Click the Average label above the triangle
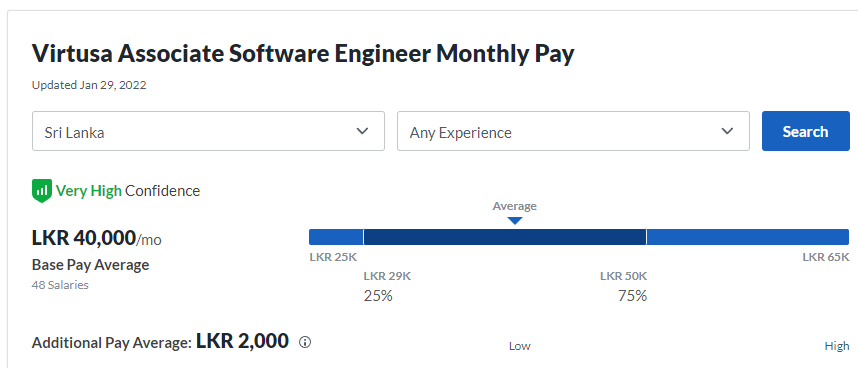The width and height of the screenshot is (858, 368). [514, 206]
